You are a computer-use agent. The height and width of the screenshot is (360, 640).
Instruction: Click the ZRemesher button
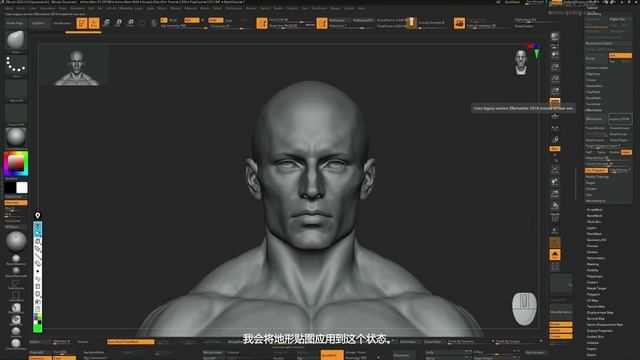pyautogui.click(x=596, y=119)
